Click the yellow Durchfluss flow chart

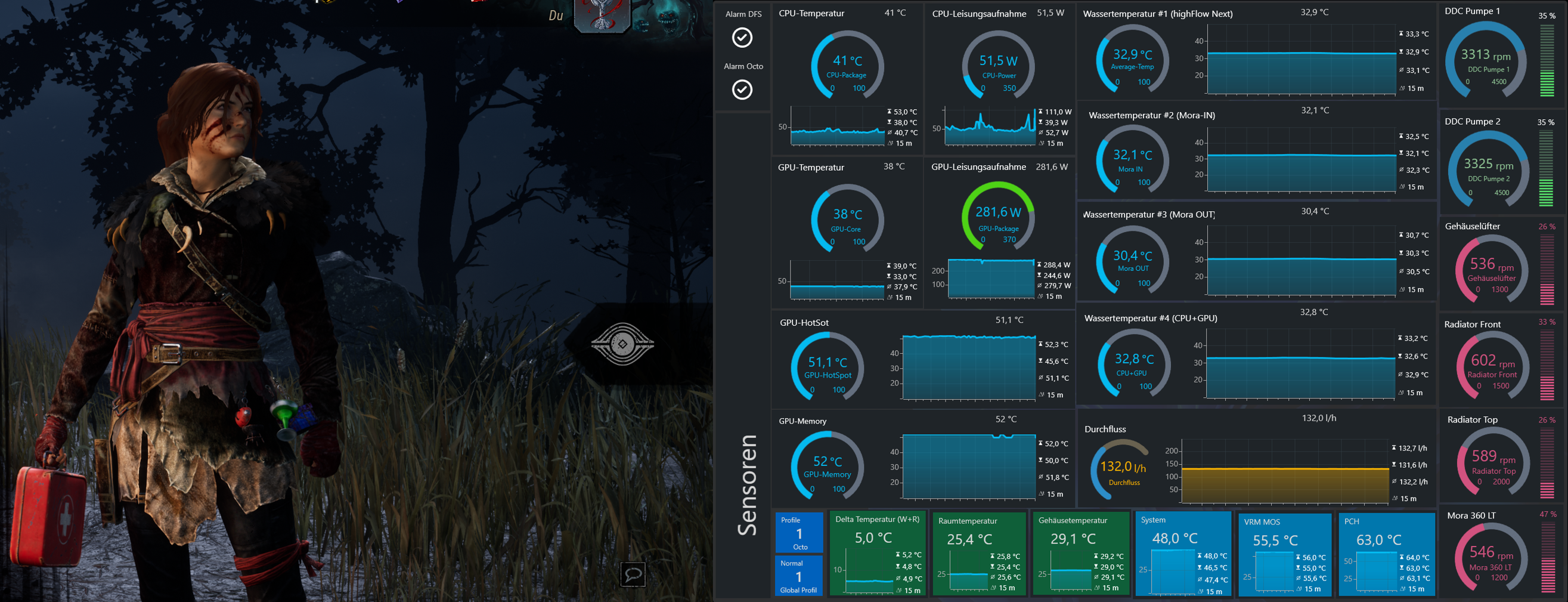(1285, 471)
